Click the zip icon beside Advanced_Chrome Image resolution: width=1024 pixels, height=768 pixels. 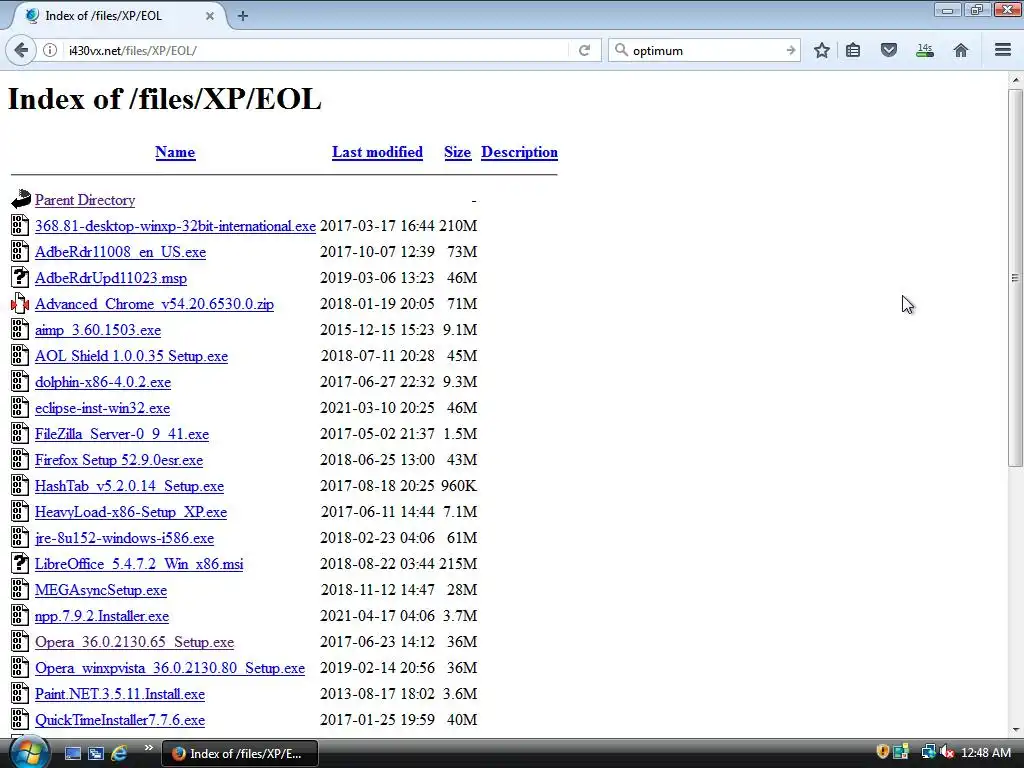20,303
